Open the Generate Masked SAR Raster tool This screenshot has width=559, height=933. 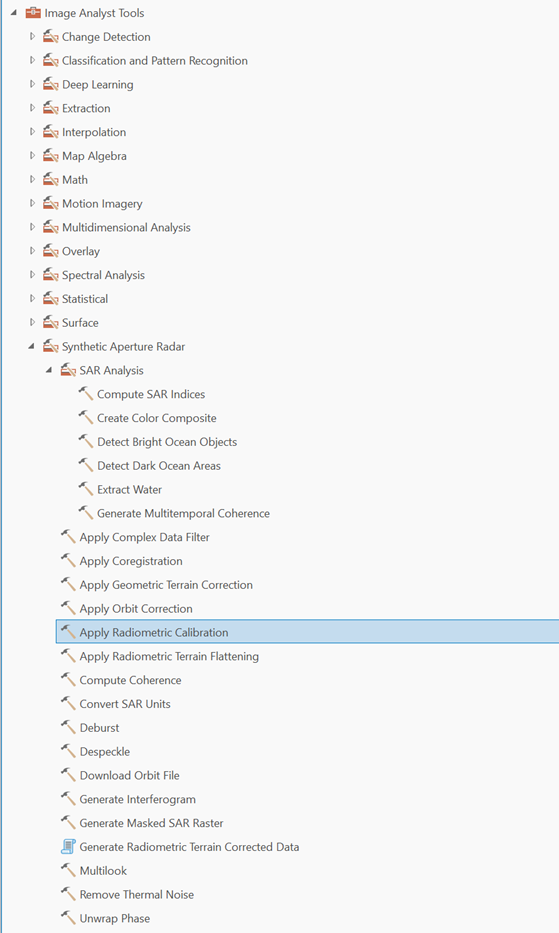[x=152, y=823]
